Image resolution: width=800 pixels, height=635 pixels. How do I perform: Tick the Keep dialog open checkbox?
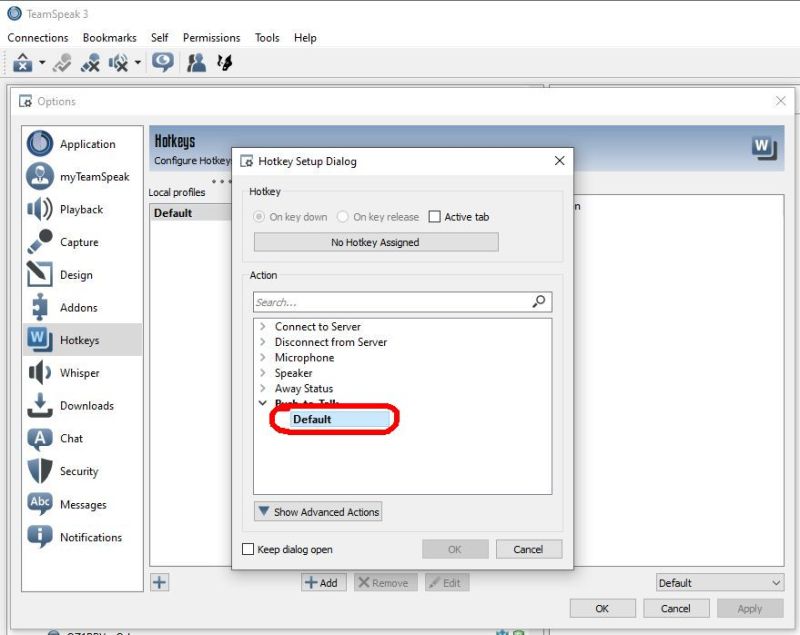248,549
